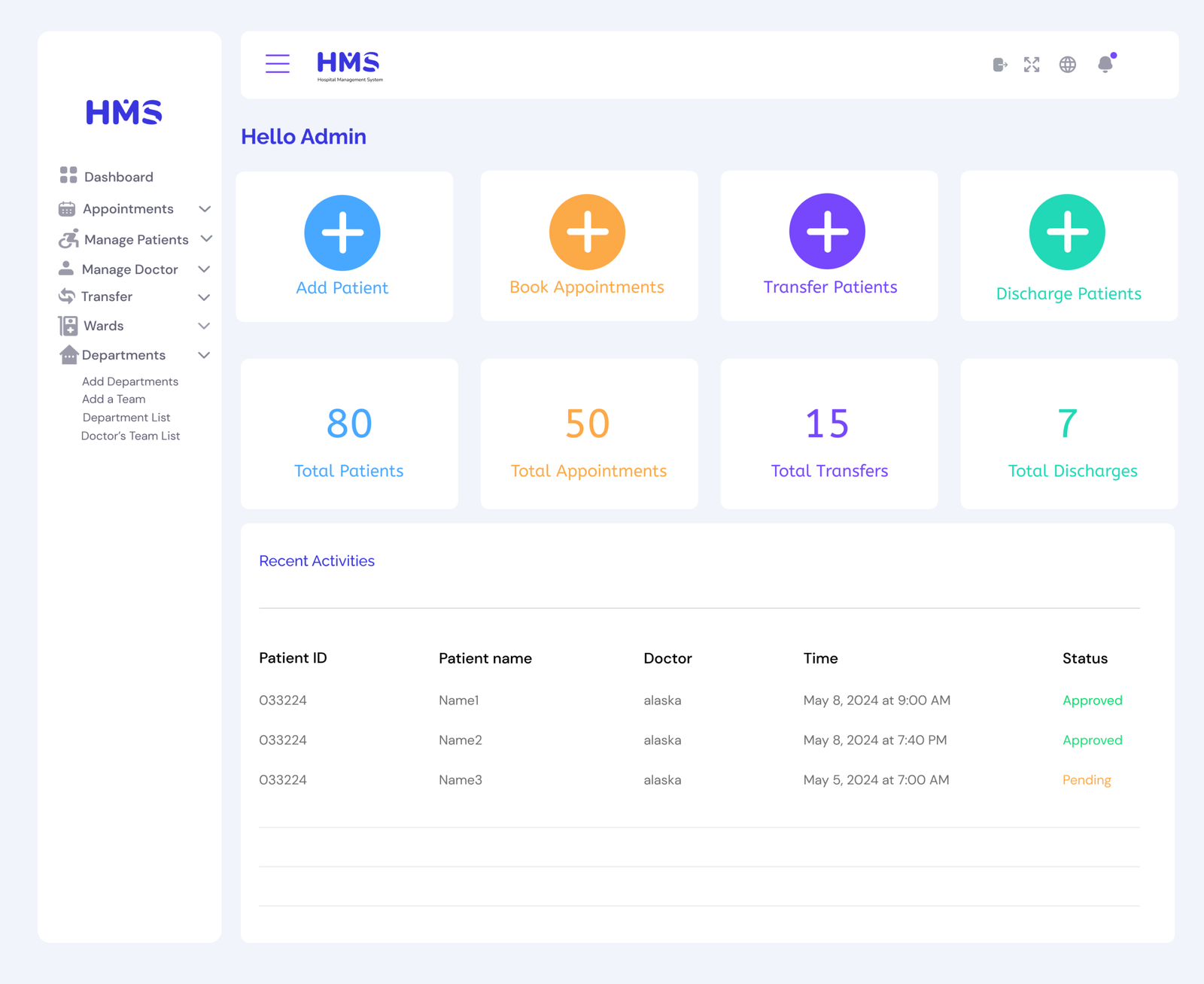Viewport: 1204px width, 984px height.
Task: Click the orange Book Appointments plus icon
Action: pyautogui.click(x=587, y=232)
